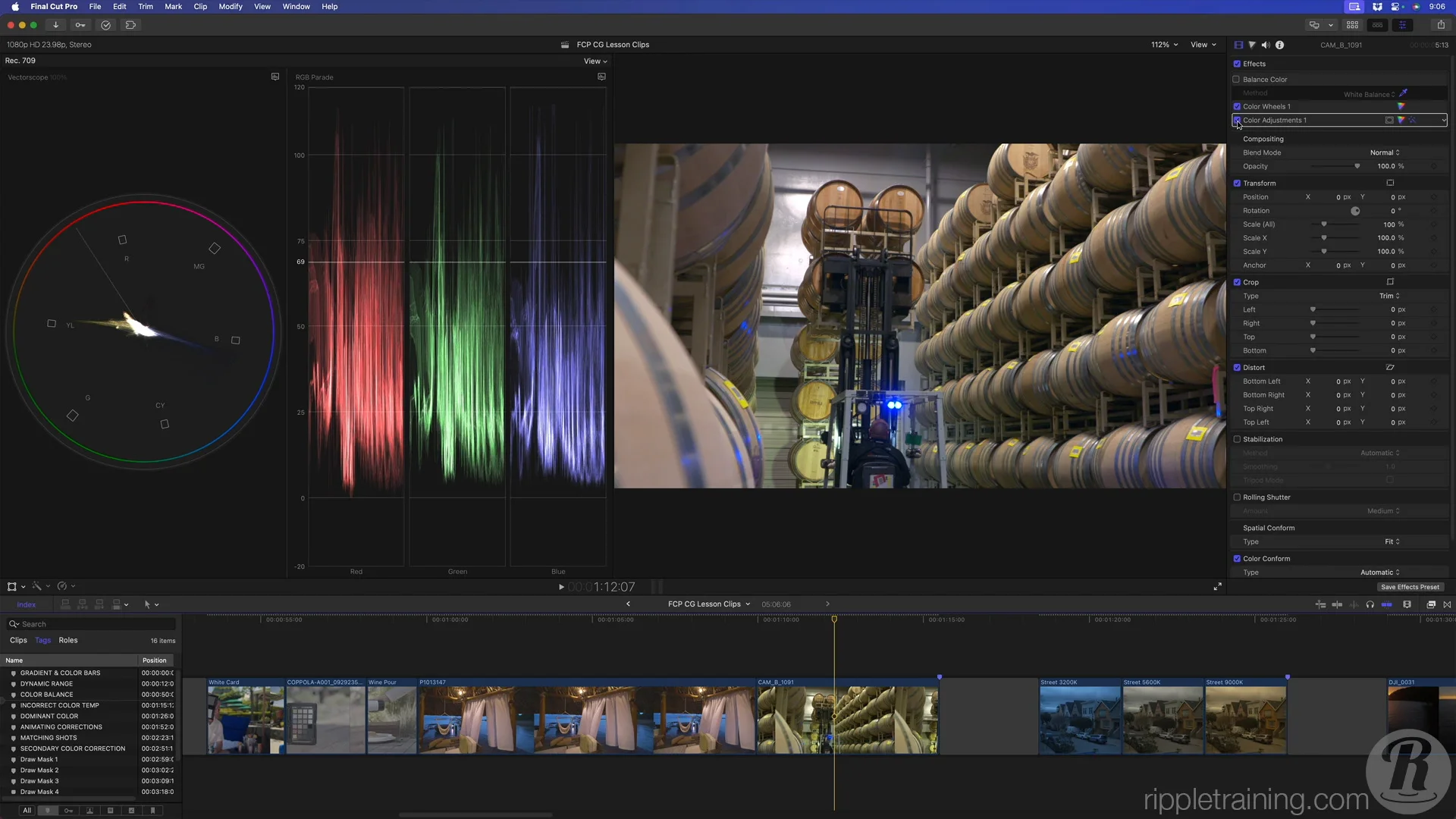Expand the Spatial Conform Type Fit menu
The image size is (1456, 819).
click(1392, 541)
